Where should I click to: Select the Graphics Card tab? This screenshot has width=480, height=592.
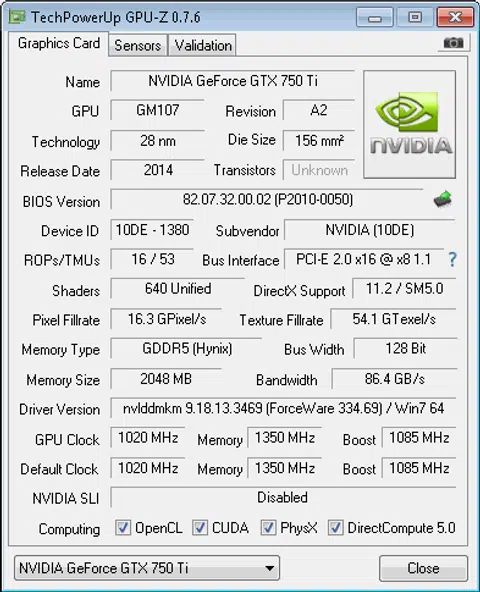pyautogui.click(x=59, y=43)
